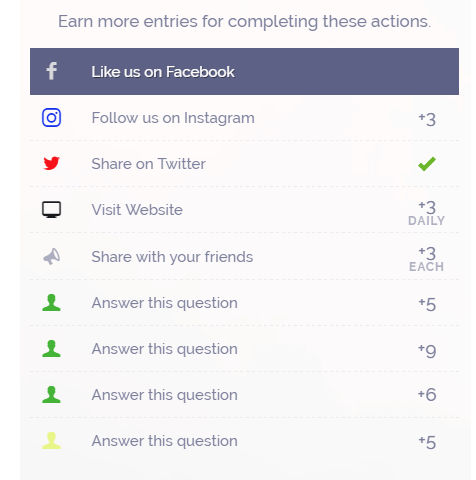Click the megaphone share icon
476x480 pixels.
click(x=52, y=256)
